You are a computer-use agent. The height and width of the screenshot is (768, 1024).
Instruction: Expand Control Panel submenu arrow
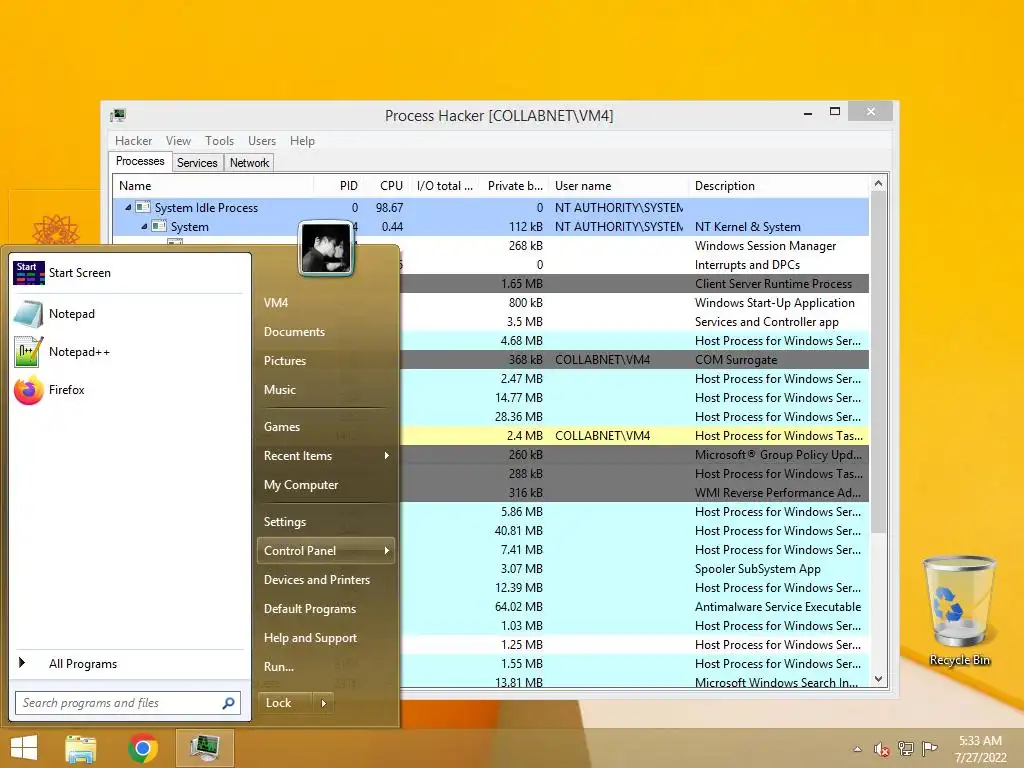[387, 551]
